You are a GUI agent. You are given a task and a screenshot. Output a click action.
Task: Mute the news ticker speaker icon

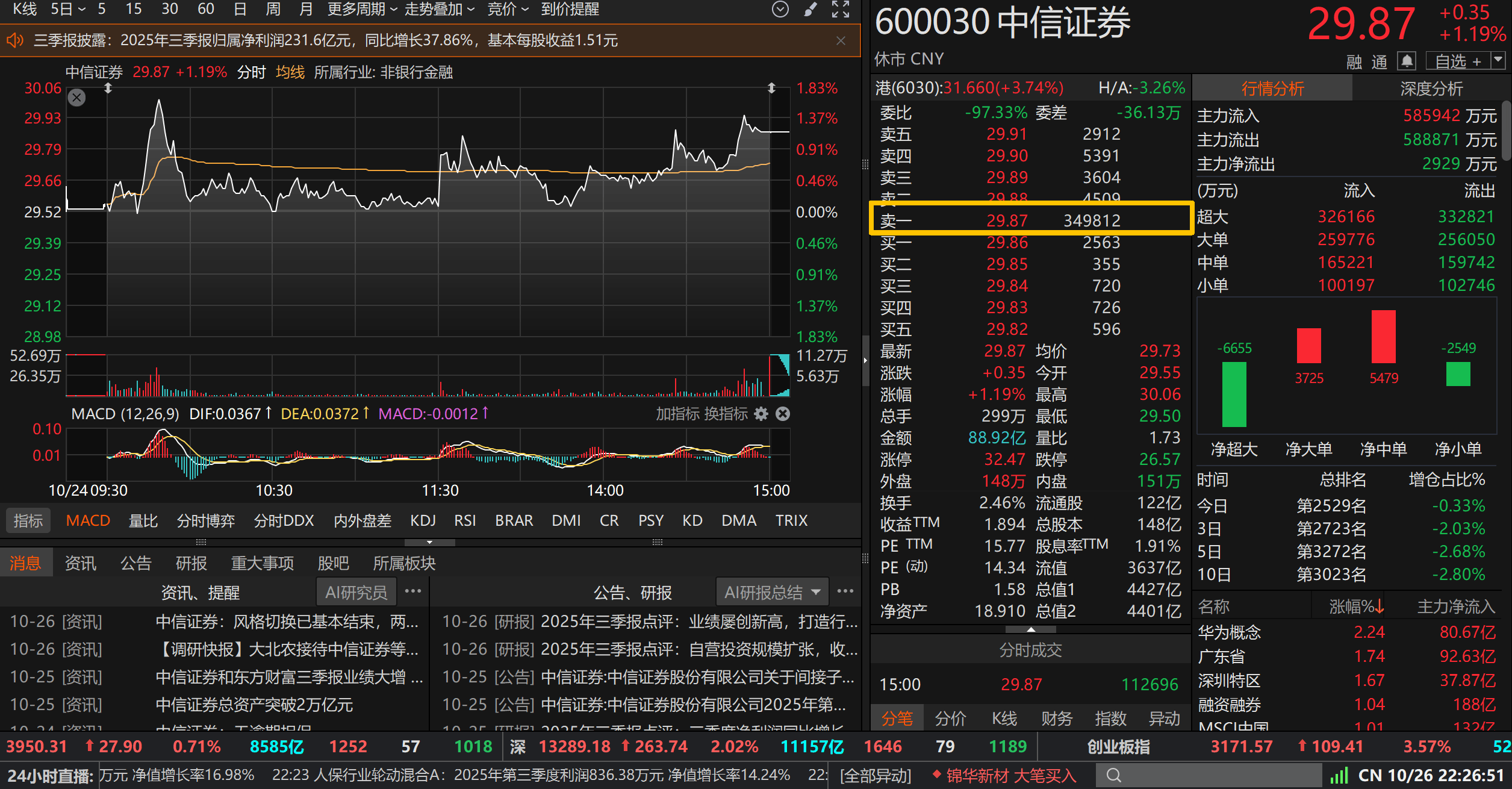(15, 40)
